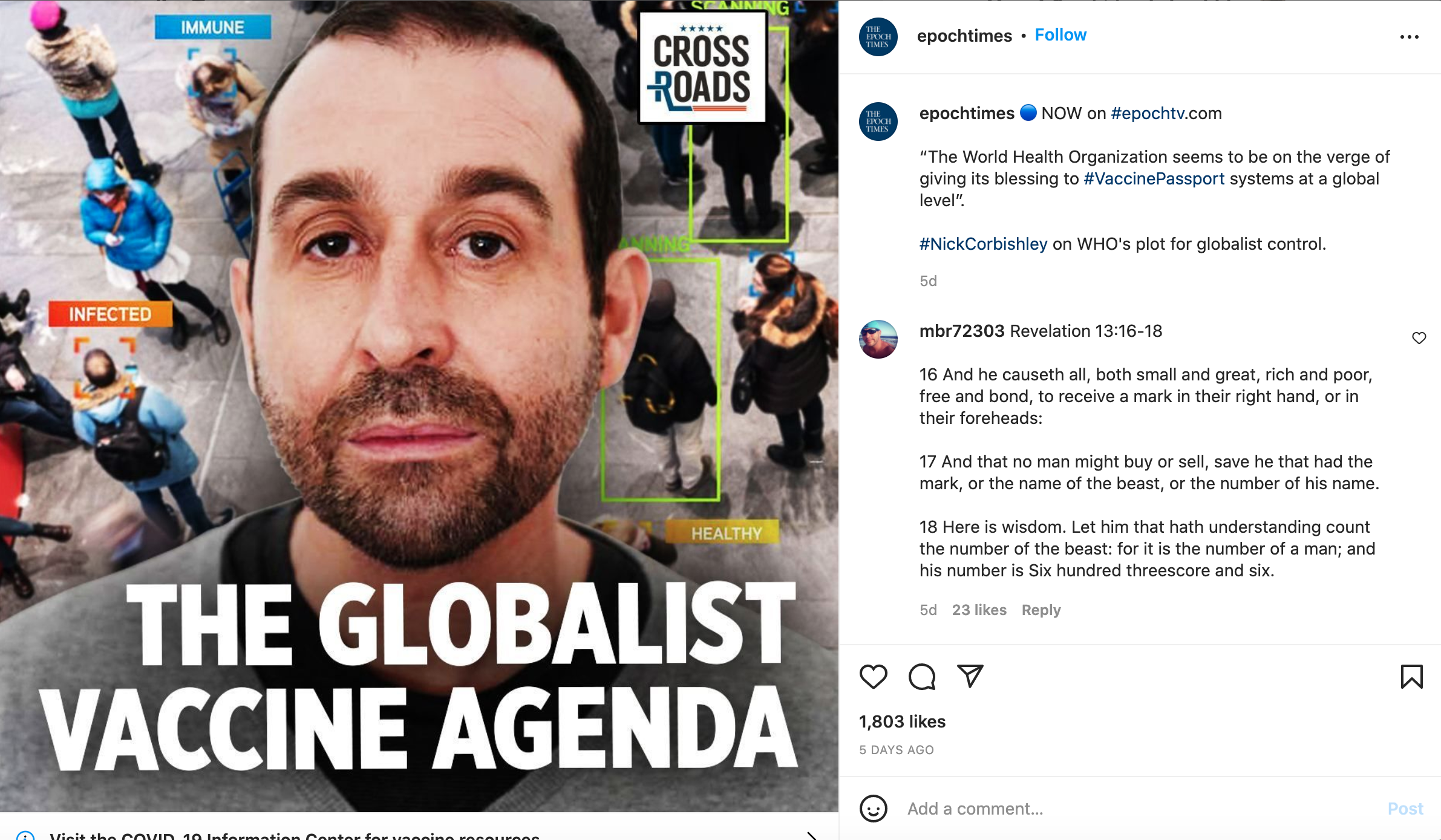
Task: Open the three-dot more options menu
Action: coord(1409,37)
